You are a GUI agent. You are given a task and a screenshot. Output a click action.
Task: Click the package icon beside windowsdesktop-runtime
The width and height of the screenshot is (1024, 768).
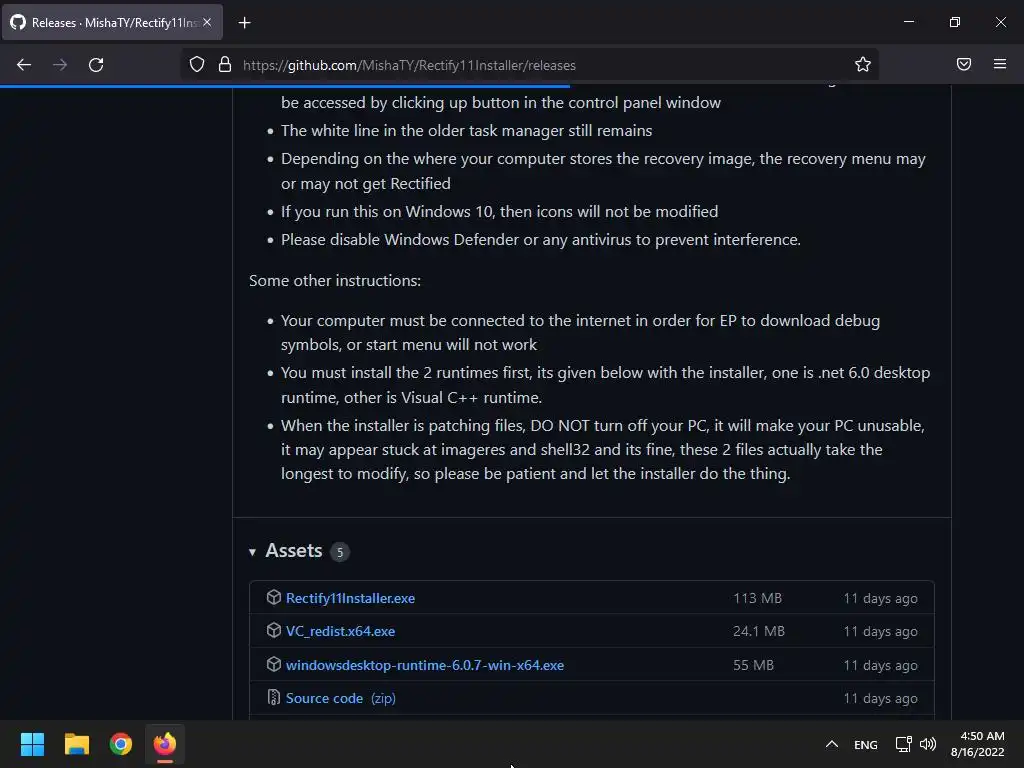click(x=274, y=664)
